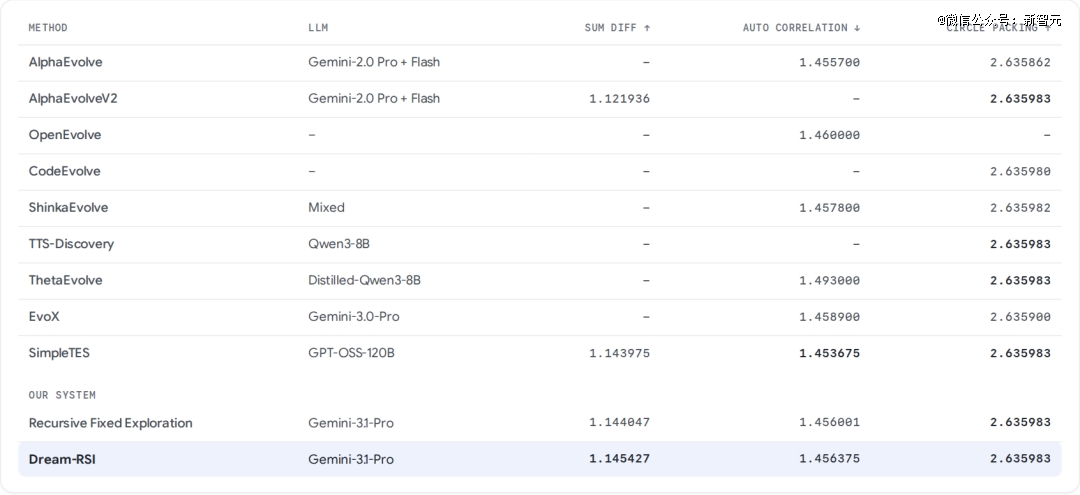Click the TTS-Discovery method entry
Image resolution: width=1080 pixels, height=495 pixels.
[71, 244]
